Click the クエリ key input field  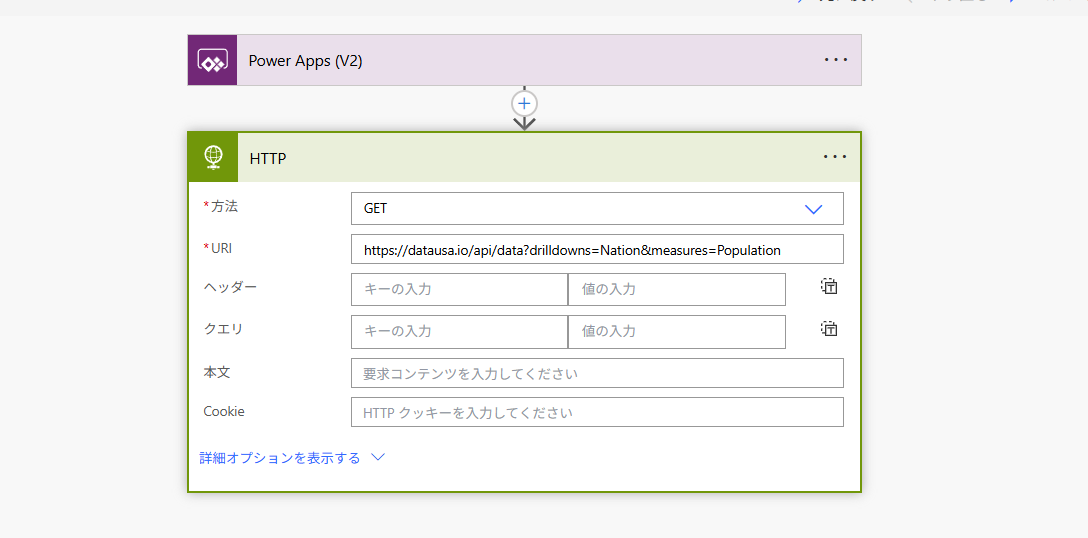pyautogui.click(x=459, y=332)
